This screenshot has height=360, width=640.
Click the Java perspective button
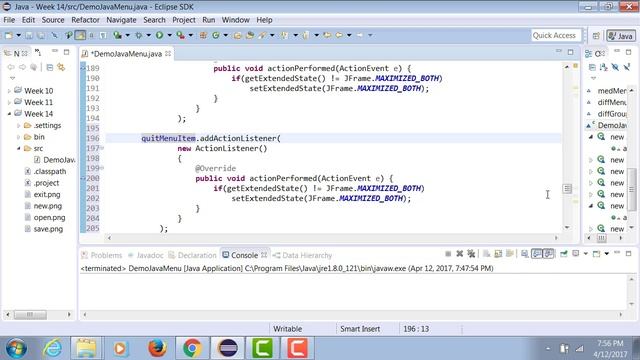[x=620, y=36]
